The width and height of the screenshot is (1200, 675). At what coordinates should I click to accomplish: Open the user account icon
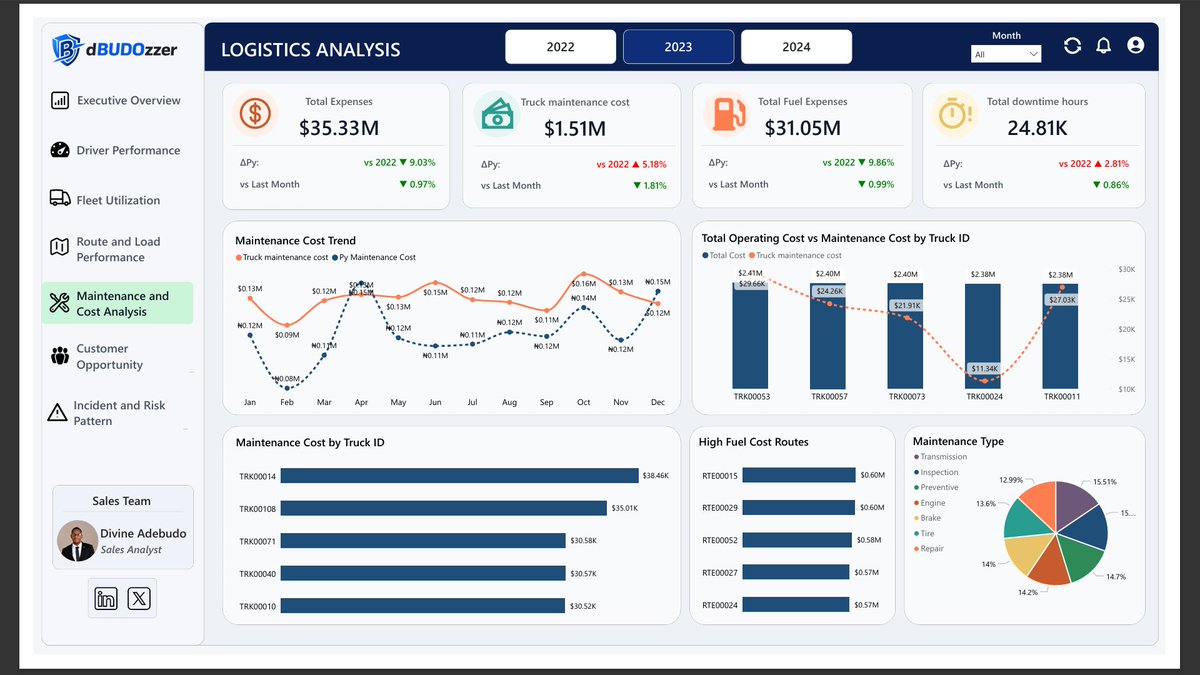click(x=1135, y=46)
